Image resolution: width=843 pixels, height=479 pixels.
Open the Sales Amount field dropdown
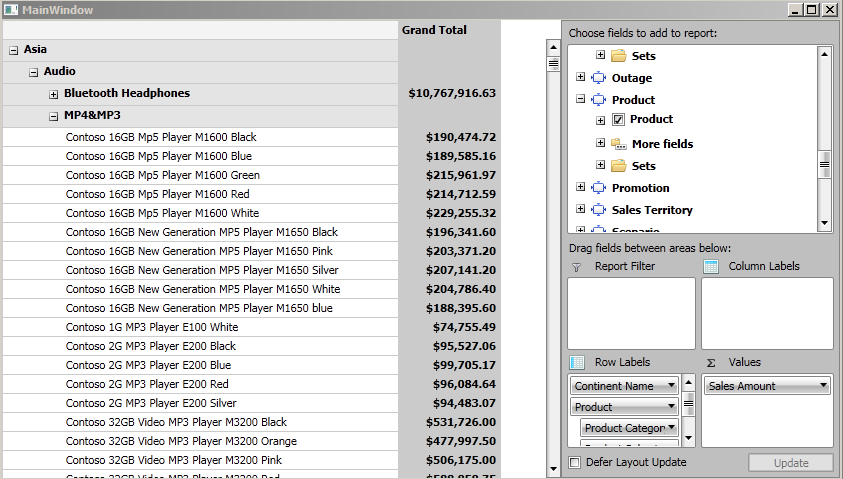tap(822, 386)
